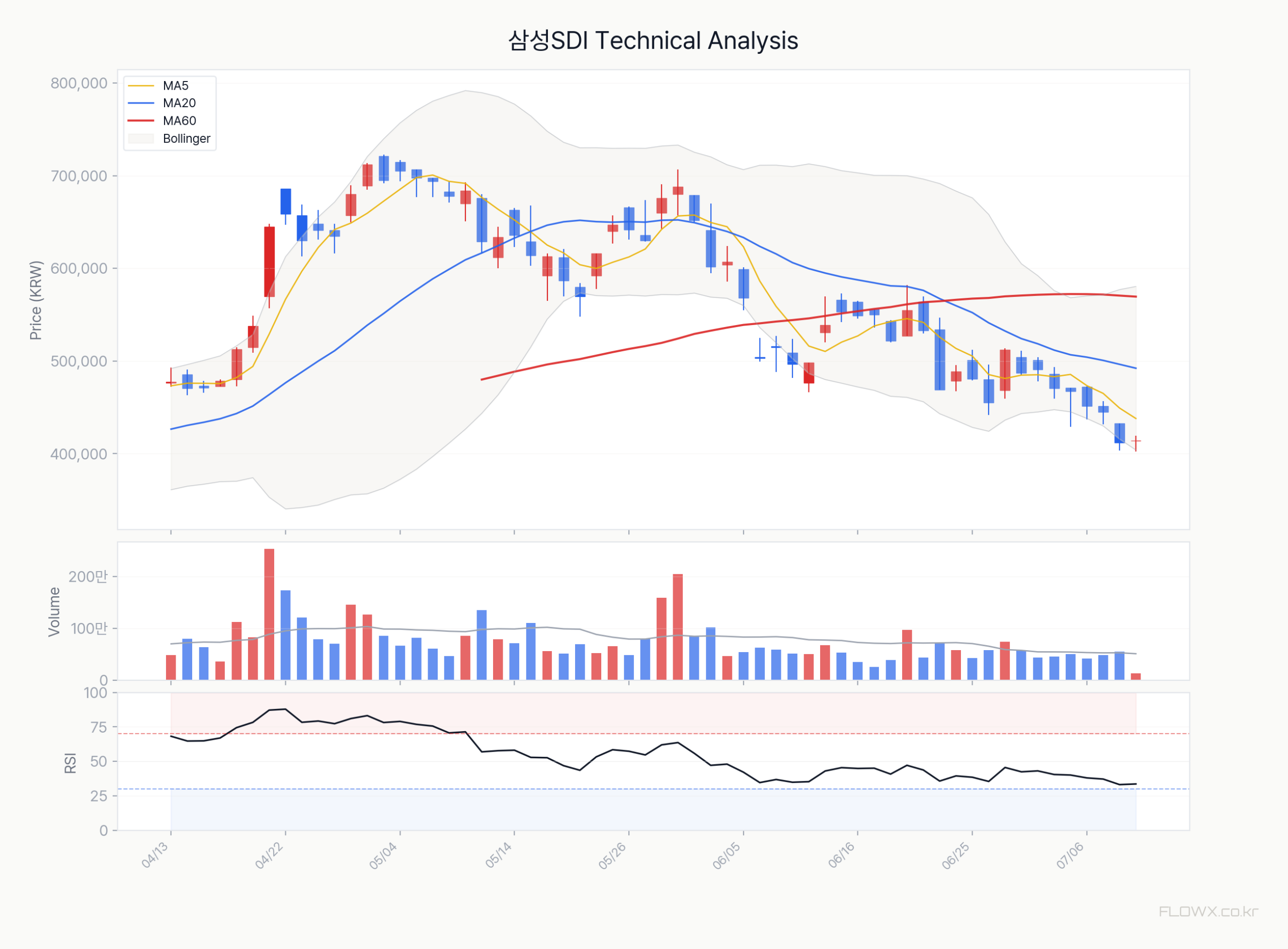Click the 04/22 date label

[269, 855]
